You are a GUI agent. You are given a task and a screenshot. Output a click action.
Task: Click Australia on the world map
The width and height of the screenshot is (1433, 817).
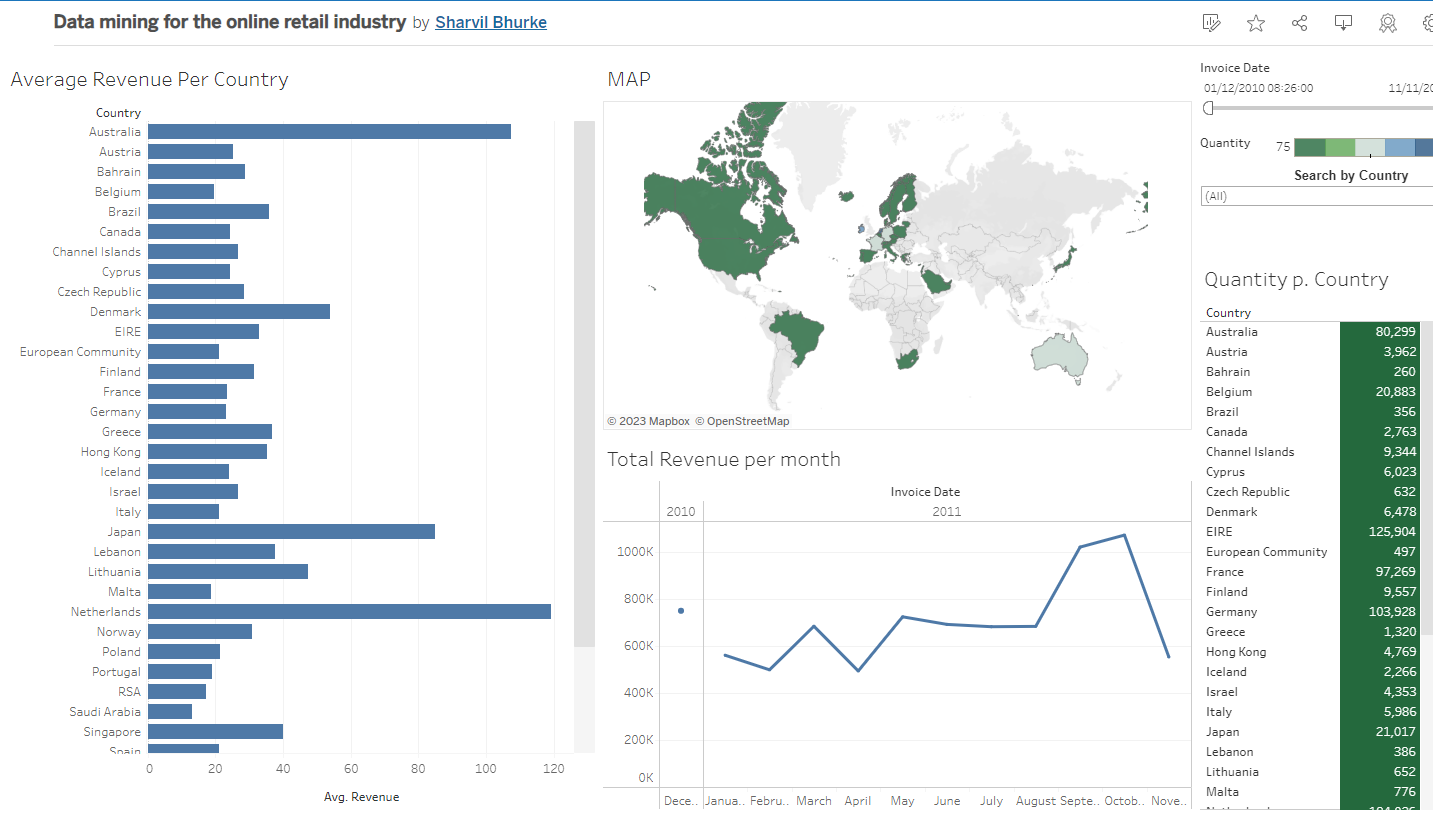coord(1060,356)
